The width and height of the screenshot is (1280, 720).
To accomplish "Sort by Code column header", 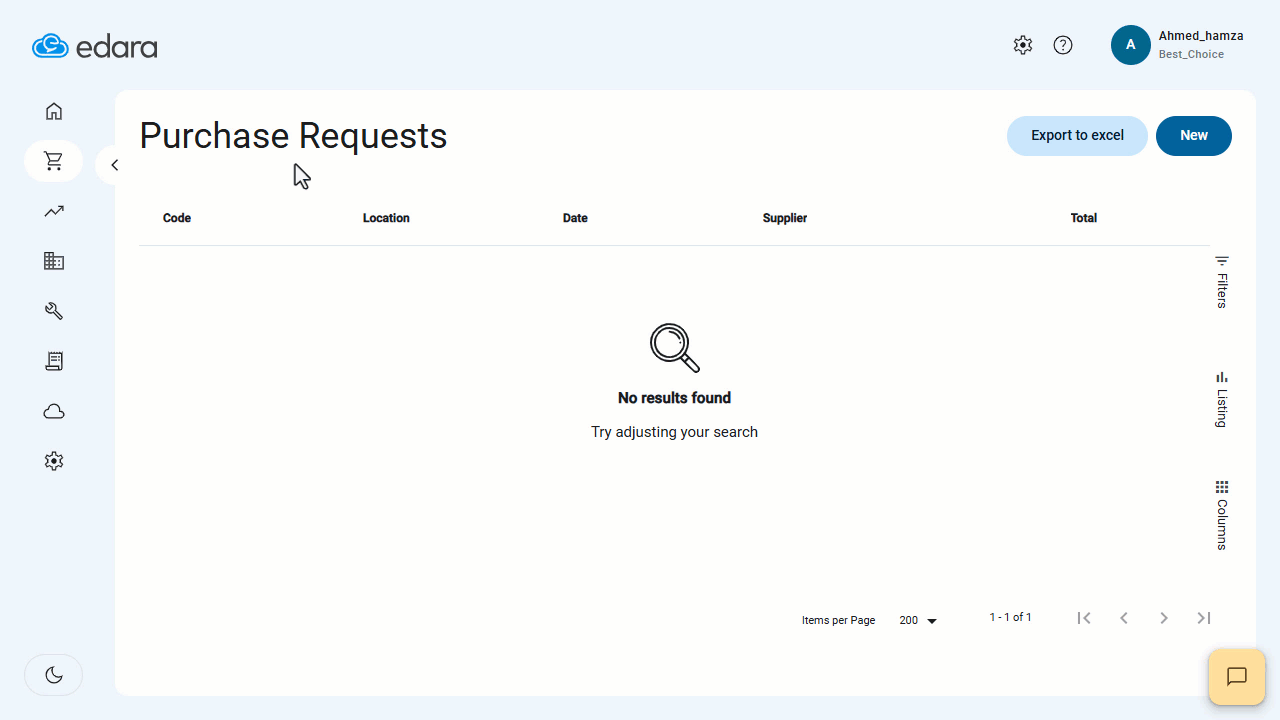I will point(177,218).
